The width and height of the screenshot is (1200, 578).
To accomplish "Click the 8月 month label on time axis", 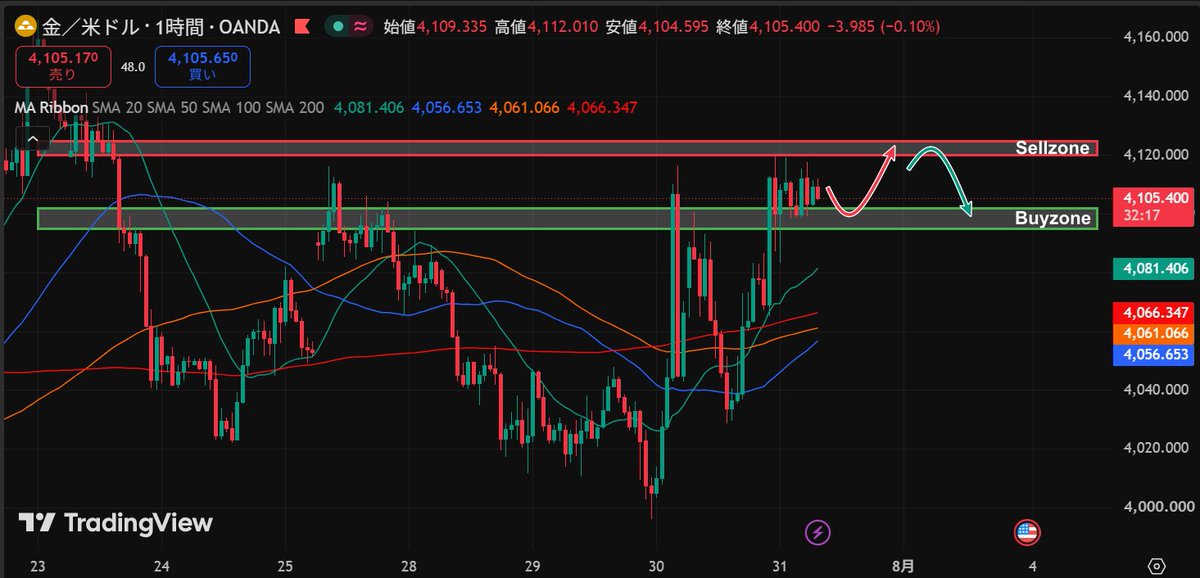I will pyautogui.click(x=903, y=566).
